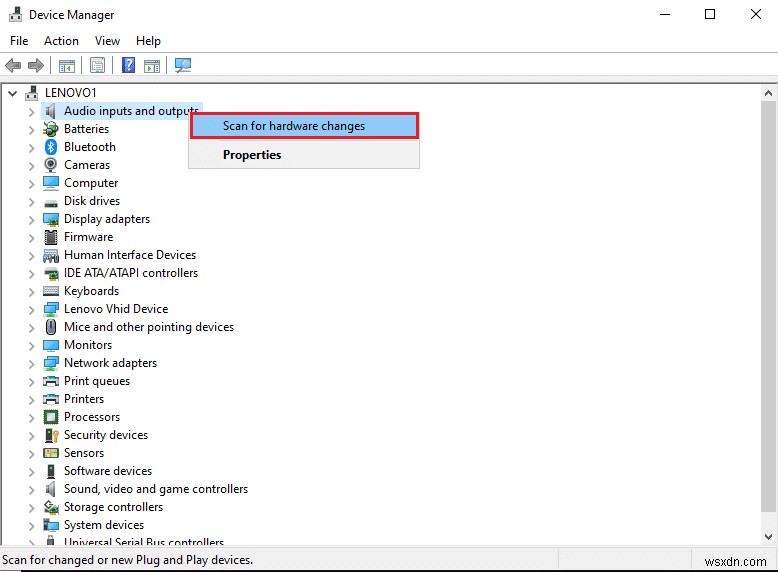This screenshot has height=572, width=778.
Task: Click the Security devices key icon
Action: [52, 435]
